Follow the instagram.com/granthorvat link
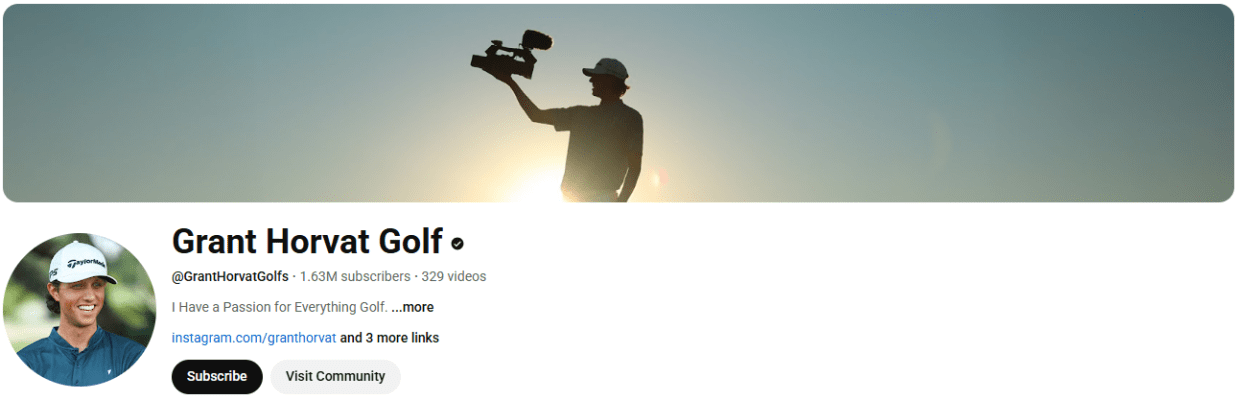The image size is (1240, 400). [x=254, y=338]
